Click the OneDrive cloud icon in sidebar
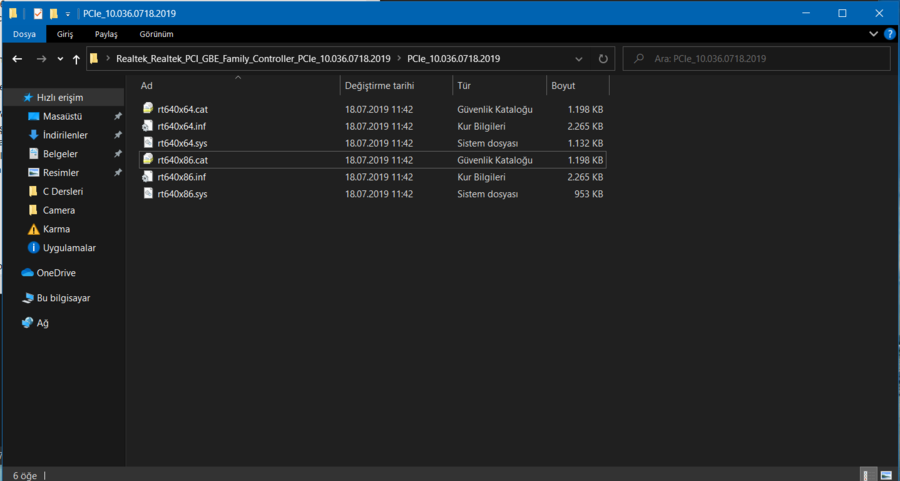The width and height of the screenshot is (900, 481). pyautogui.click(x=28, y=273)
